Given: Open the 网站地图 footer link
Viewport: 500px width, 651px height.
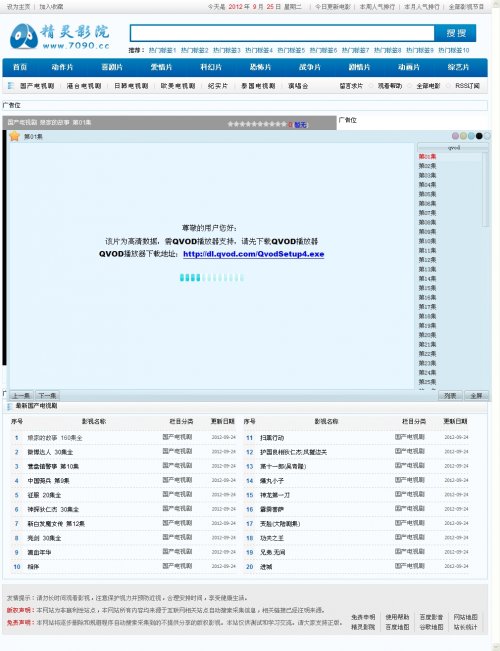Looking at the screenshot, I should 466,617.
